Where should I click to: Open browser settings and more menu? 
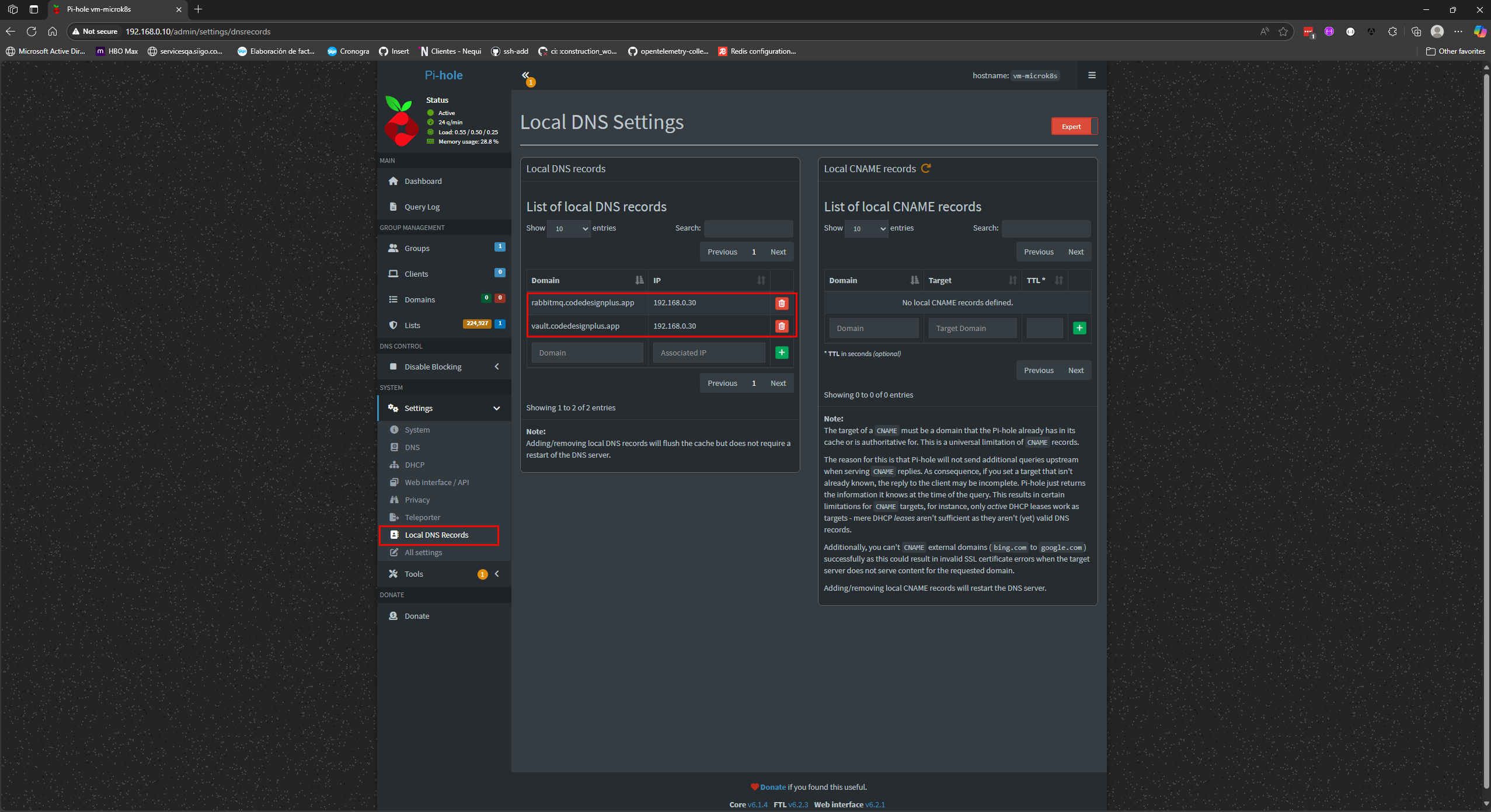pos(1458,32)
